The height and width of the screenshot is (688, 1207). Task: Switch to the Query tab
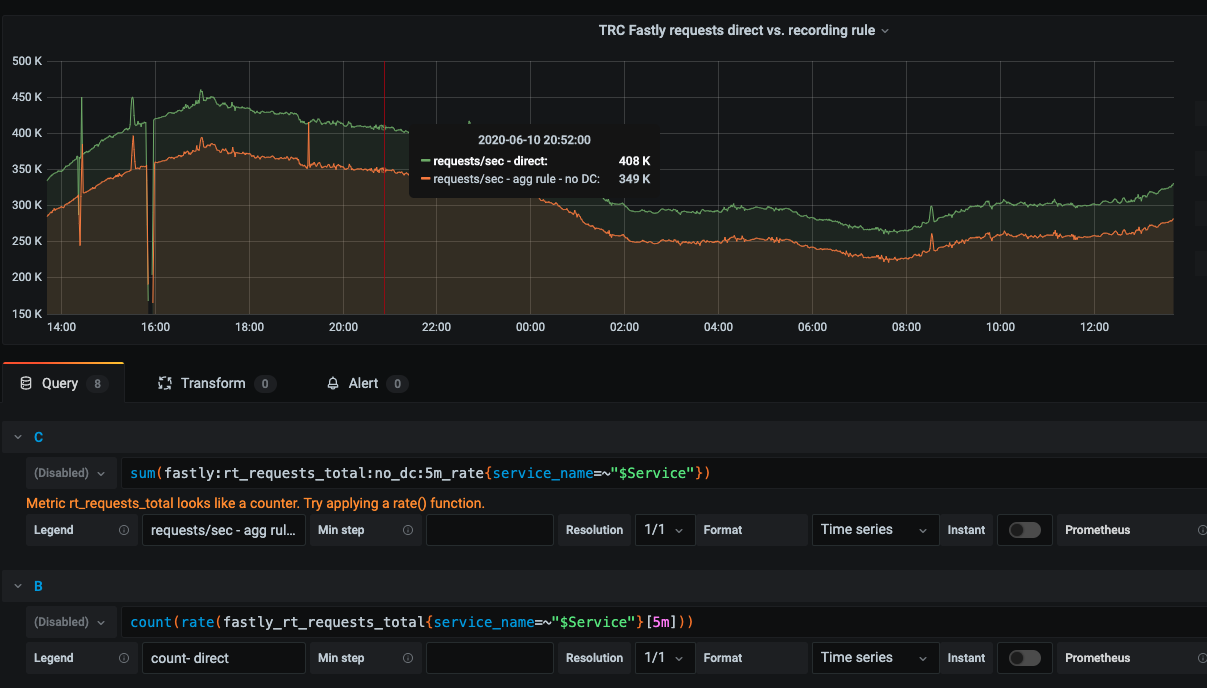64,383
